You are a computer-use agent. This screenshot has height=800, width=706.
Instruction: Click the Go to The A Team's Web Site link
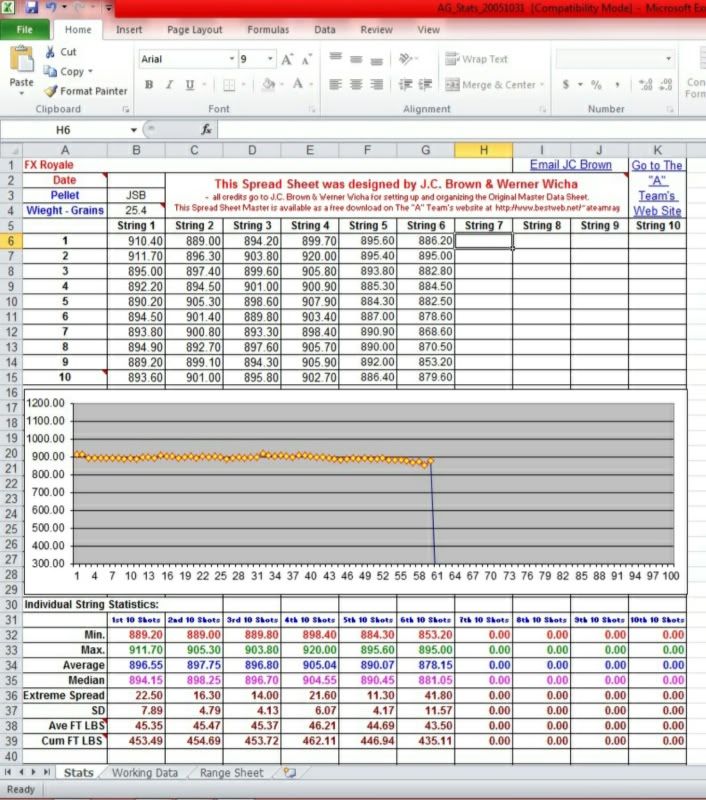[657, 188]
